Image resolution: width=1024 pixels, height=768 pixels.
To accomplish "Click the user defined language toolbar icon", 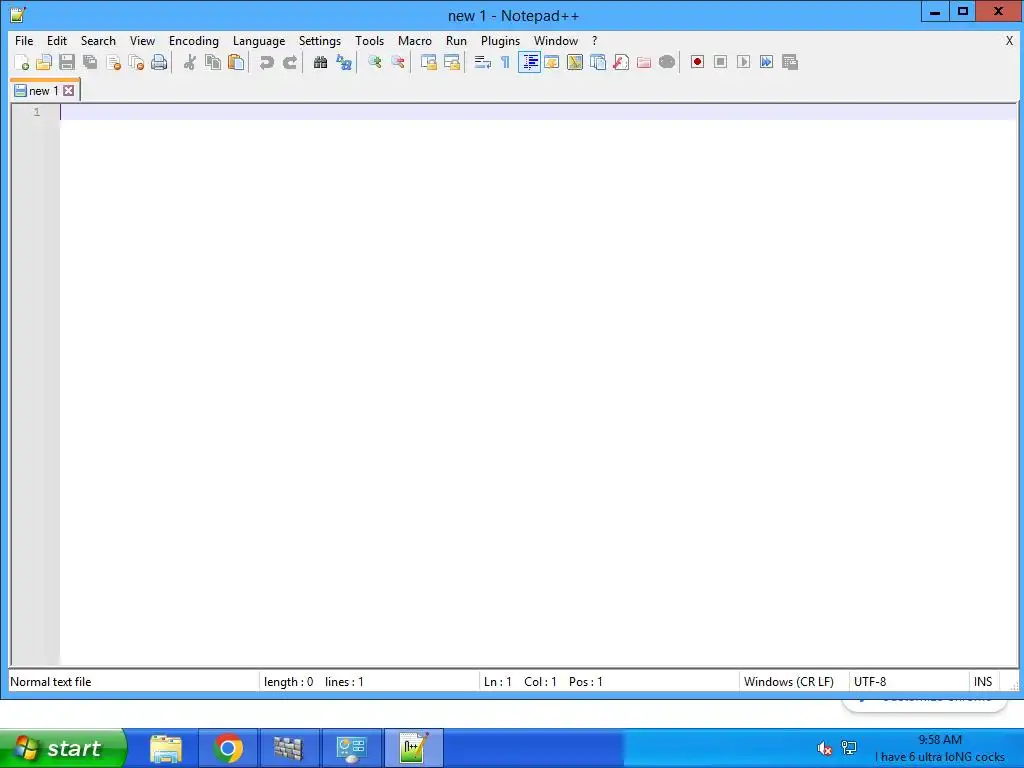I will [552, 62].
